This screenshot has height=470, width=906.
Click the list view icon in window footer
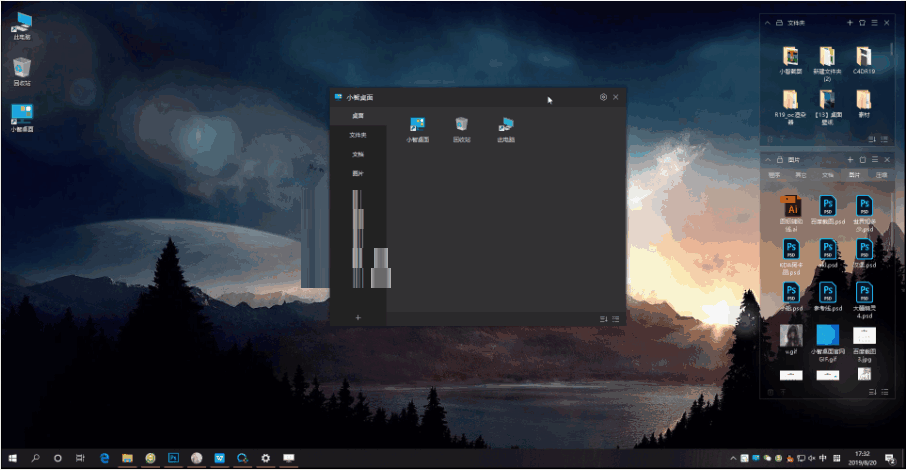coord(616,318)
